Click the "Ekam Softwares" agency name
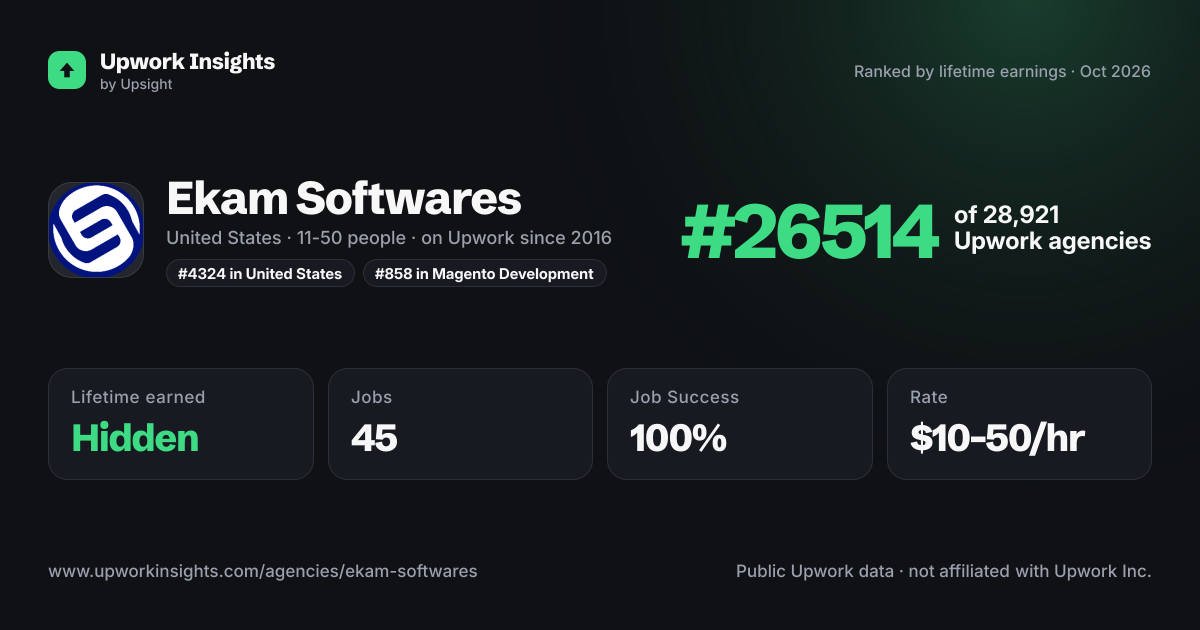Screen dimensions: 1200x630 click(x=344, y=198)
